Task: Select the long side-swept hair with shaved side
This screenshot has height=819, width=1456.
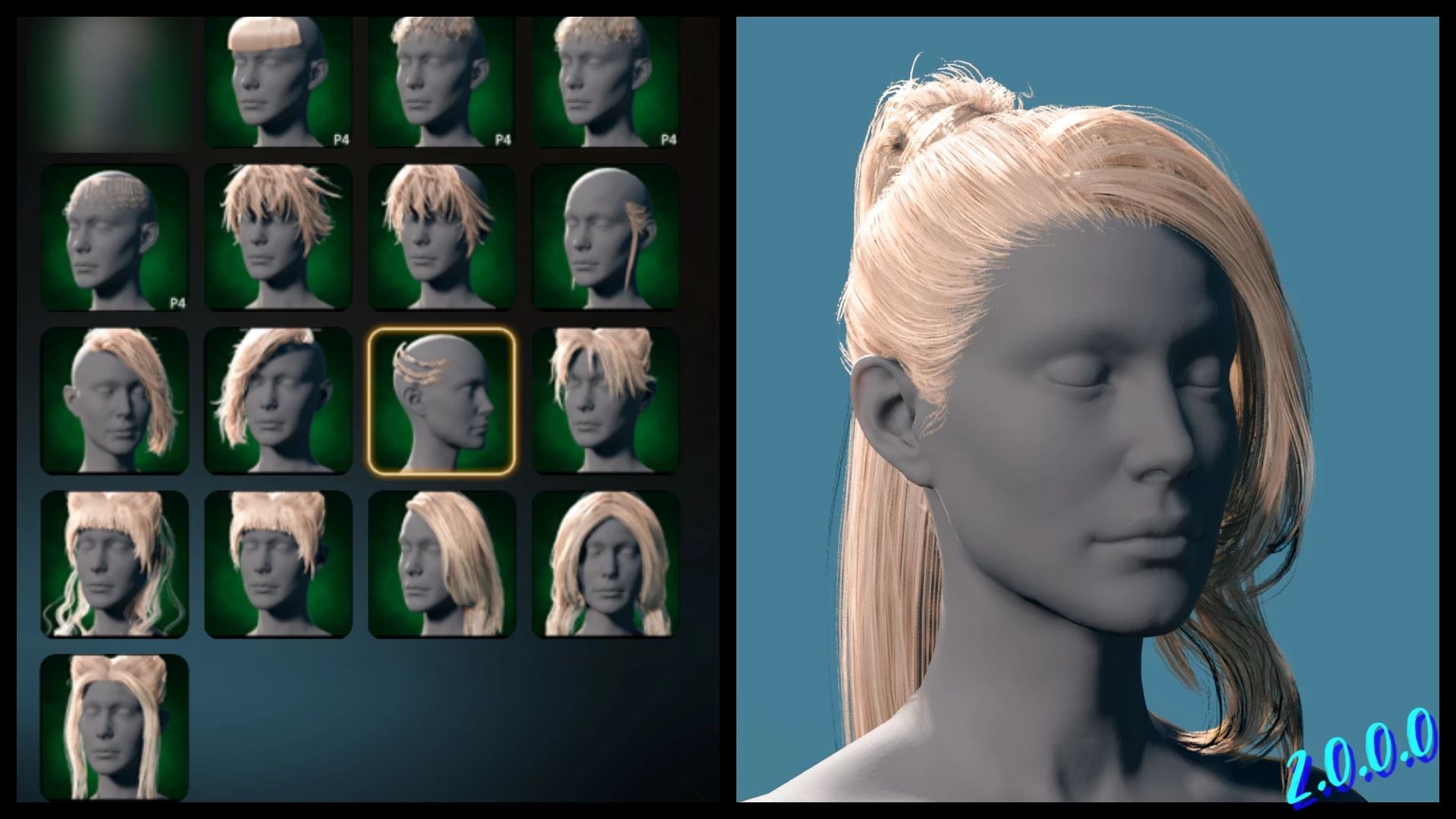Action: tap(115, 401)
